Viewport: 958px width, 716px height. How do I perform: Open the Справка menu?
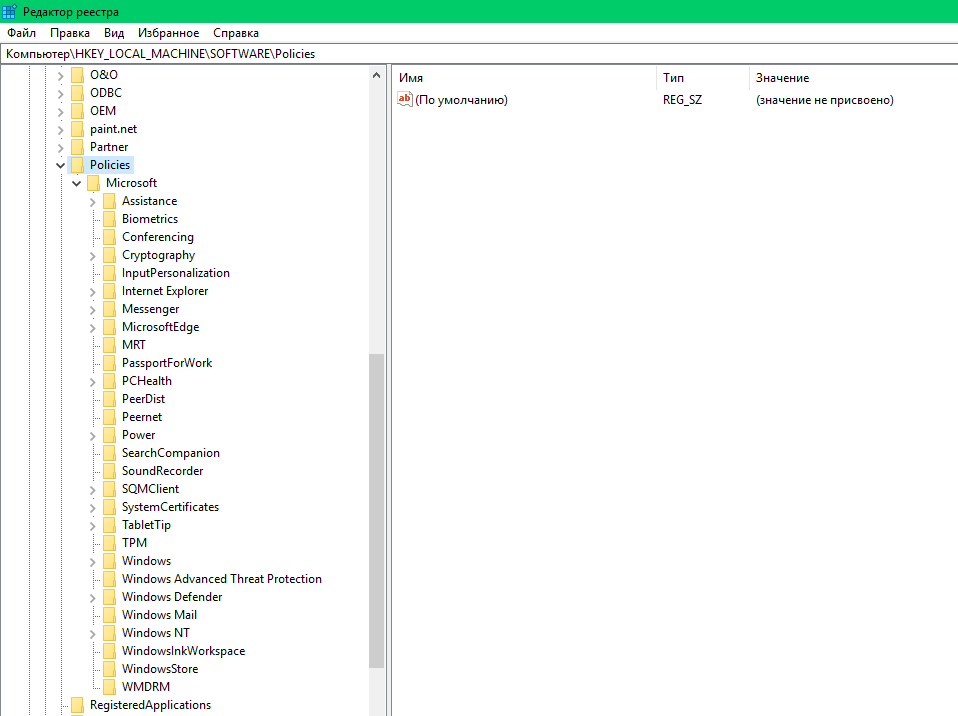(x=236, y=33)
